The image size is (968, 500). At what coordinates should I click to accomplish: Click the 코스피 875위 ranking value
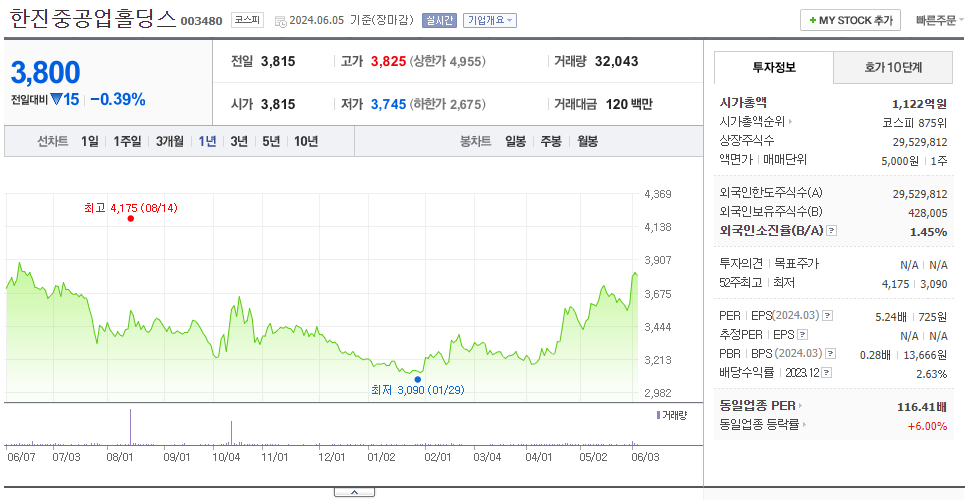click(915, 122)
